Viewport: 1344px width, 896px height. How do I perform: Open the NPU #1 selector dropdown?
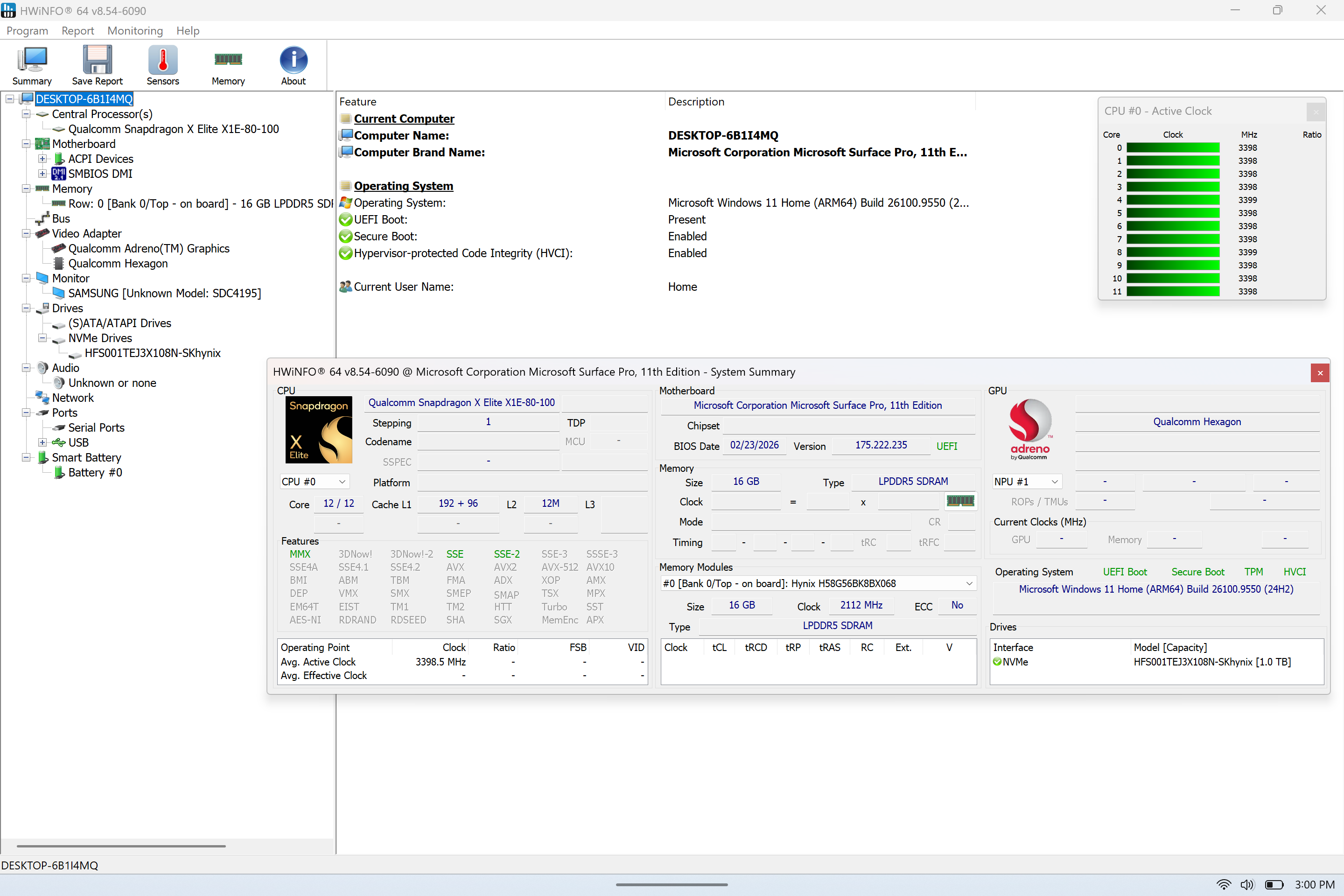click(x=1027, y=482)
